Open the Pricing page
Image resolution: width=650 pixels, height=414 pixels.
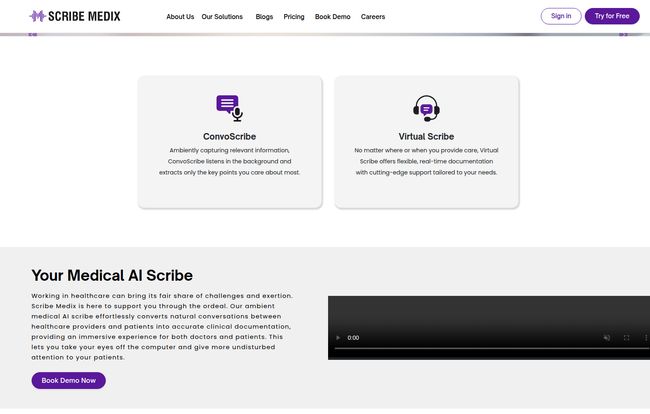[x=294, y=17]
